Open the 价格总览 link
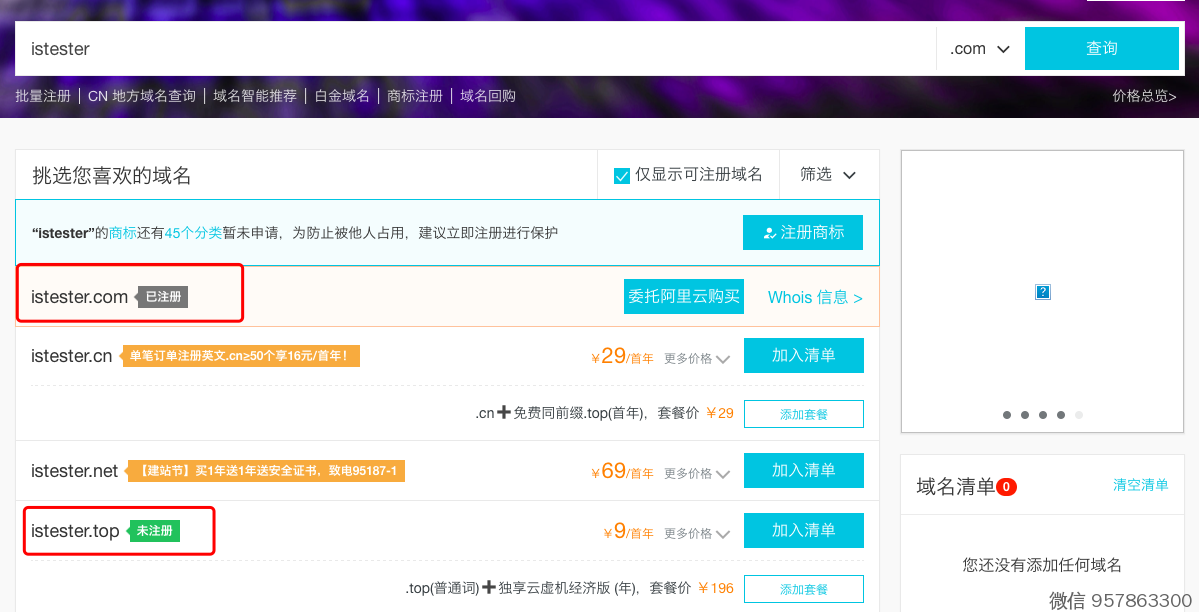 (x=1144, y=96)
